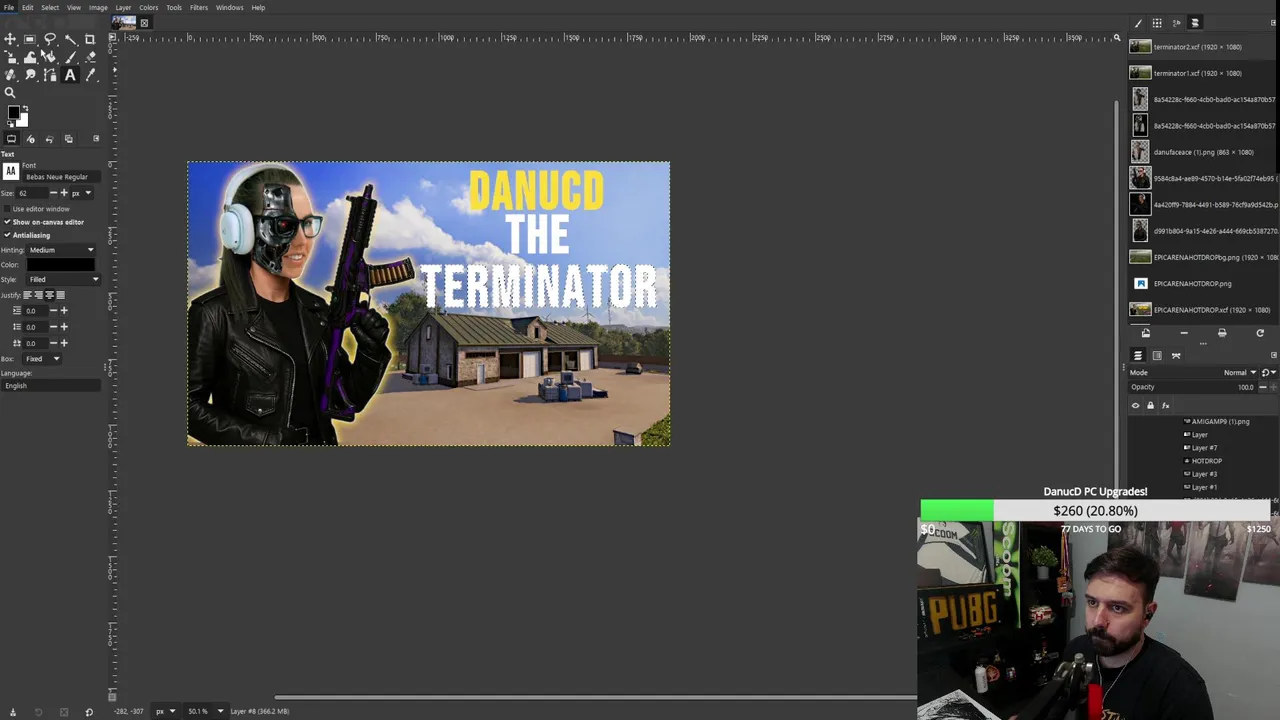
Task: Switch to the Channels tab icon
Action: point(1157,355)
